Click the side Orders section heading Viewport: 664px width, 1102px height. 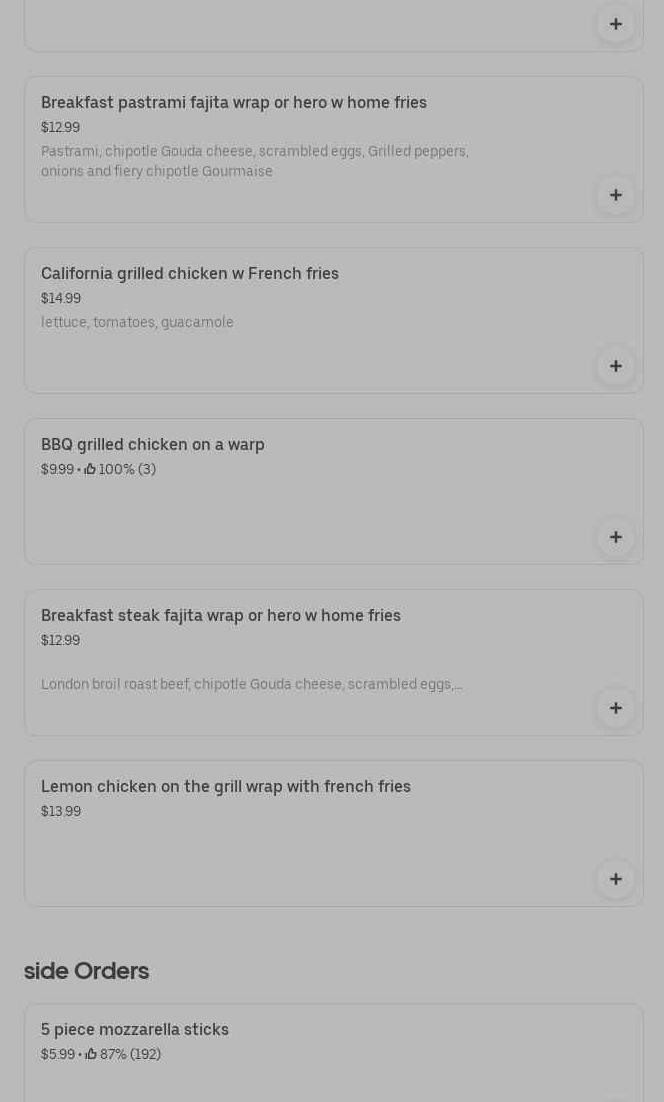[86, 971]
